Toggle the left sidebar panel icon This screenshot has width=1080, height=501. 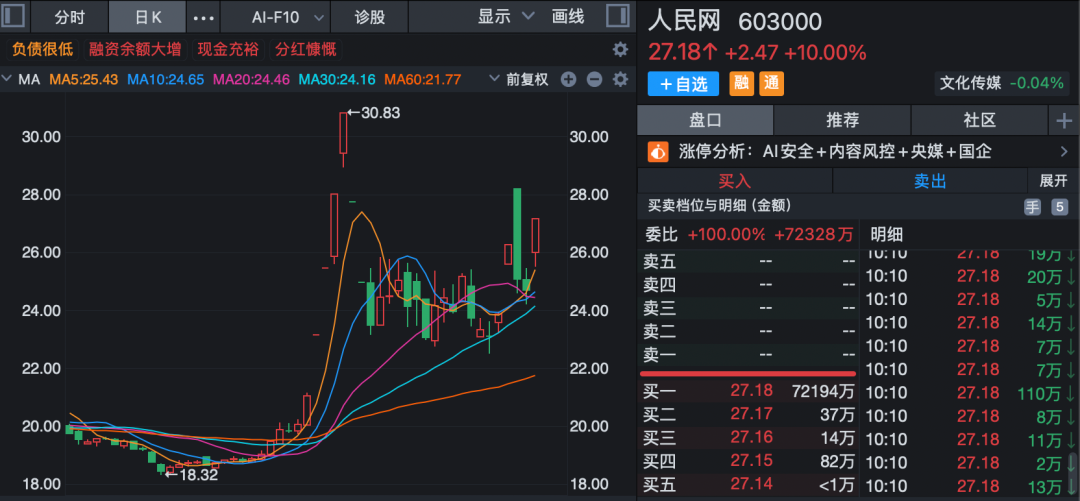click(x=13, y=17)
